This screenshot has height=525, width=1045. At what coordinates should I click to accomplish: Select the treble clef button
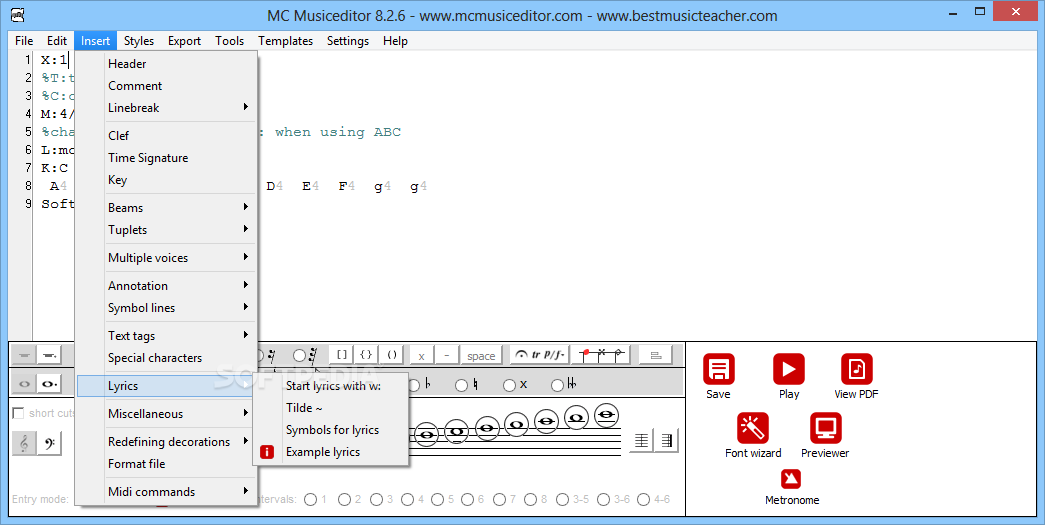click(x=25, y=443)
